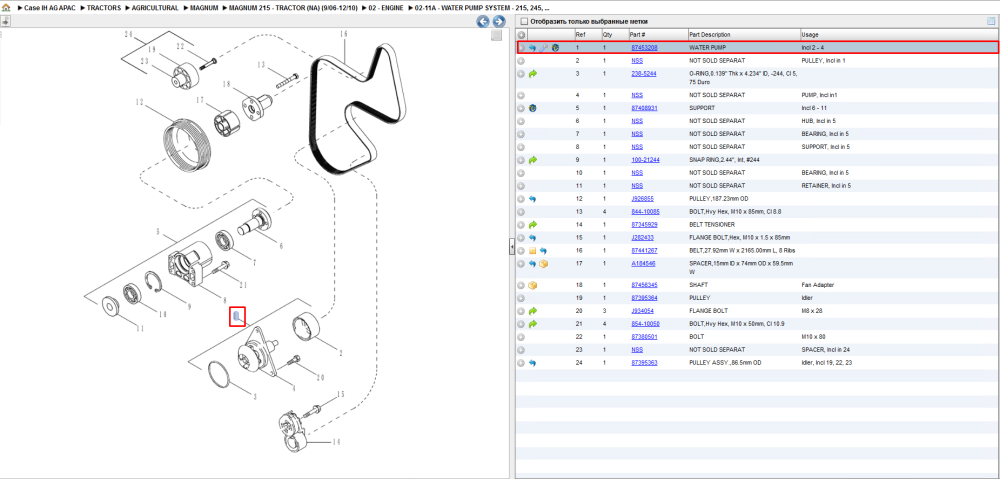Screen dimensions: 1000x479
Task: Go to the catalog home icon
Action: 6,8
